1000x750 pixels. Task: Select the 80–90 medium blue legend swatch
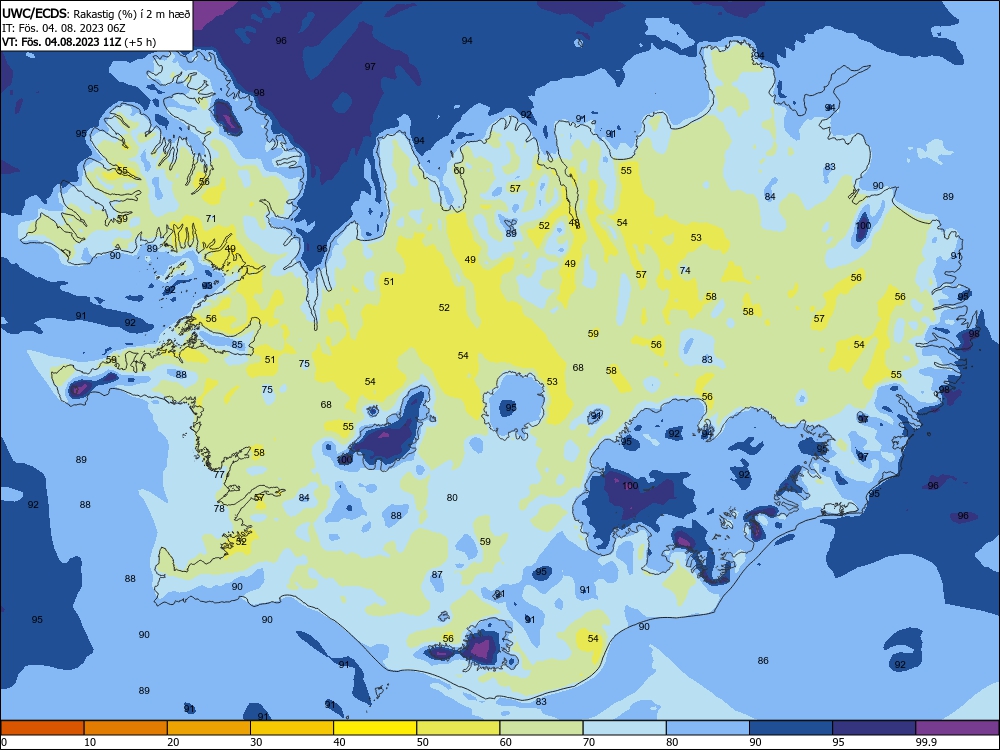point(708,728)
